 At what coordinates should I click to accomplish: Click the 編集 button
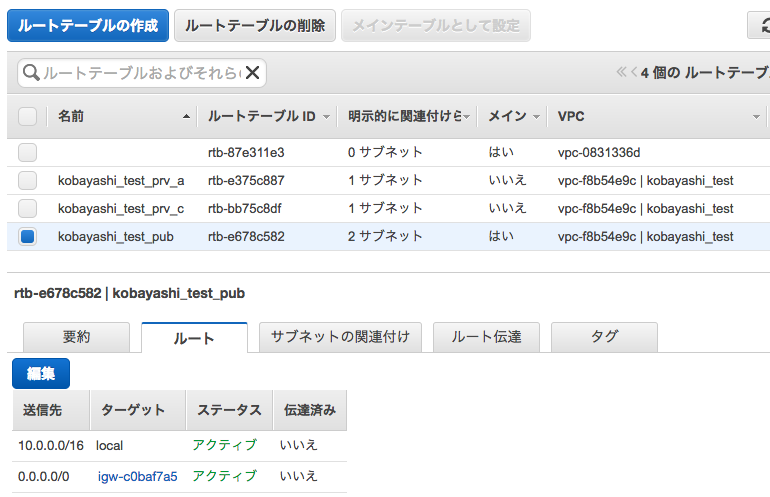coord(41,374)
